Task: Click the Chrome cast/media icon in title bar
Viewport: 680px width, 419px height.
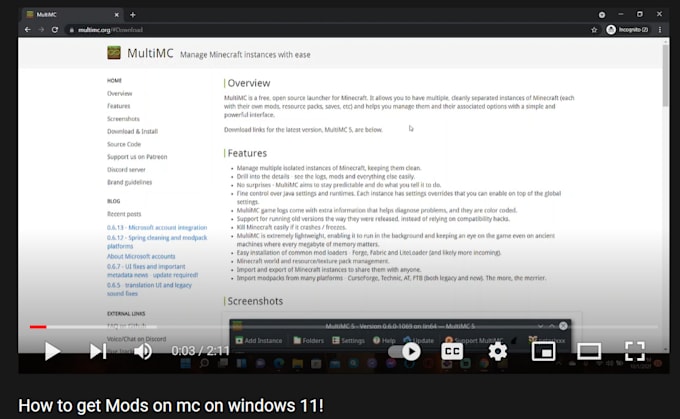Action: click(x=602, y=15)
